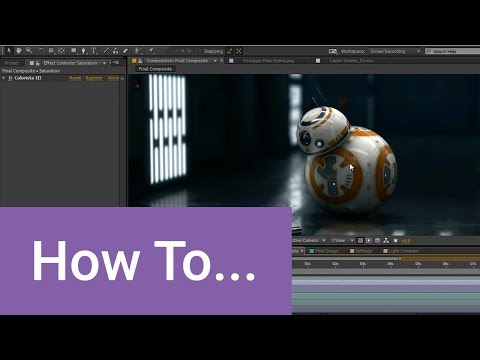480x360 pixels.
Task: Select the Type text tool
Action: coord(94,51)
